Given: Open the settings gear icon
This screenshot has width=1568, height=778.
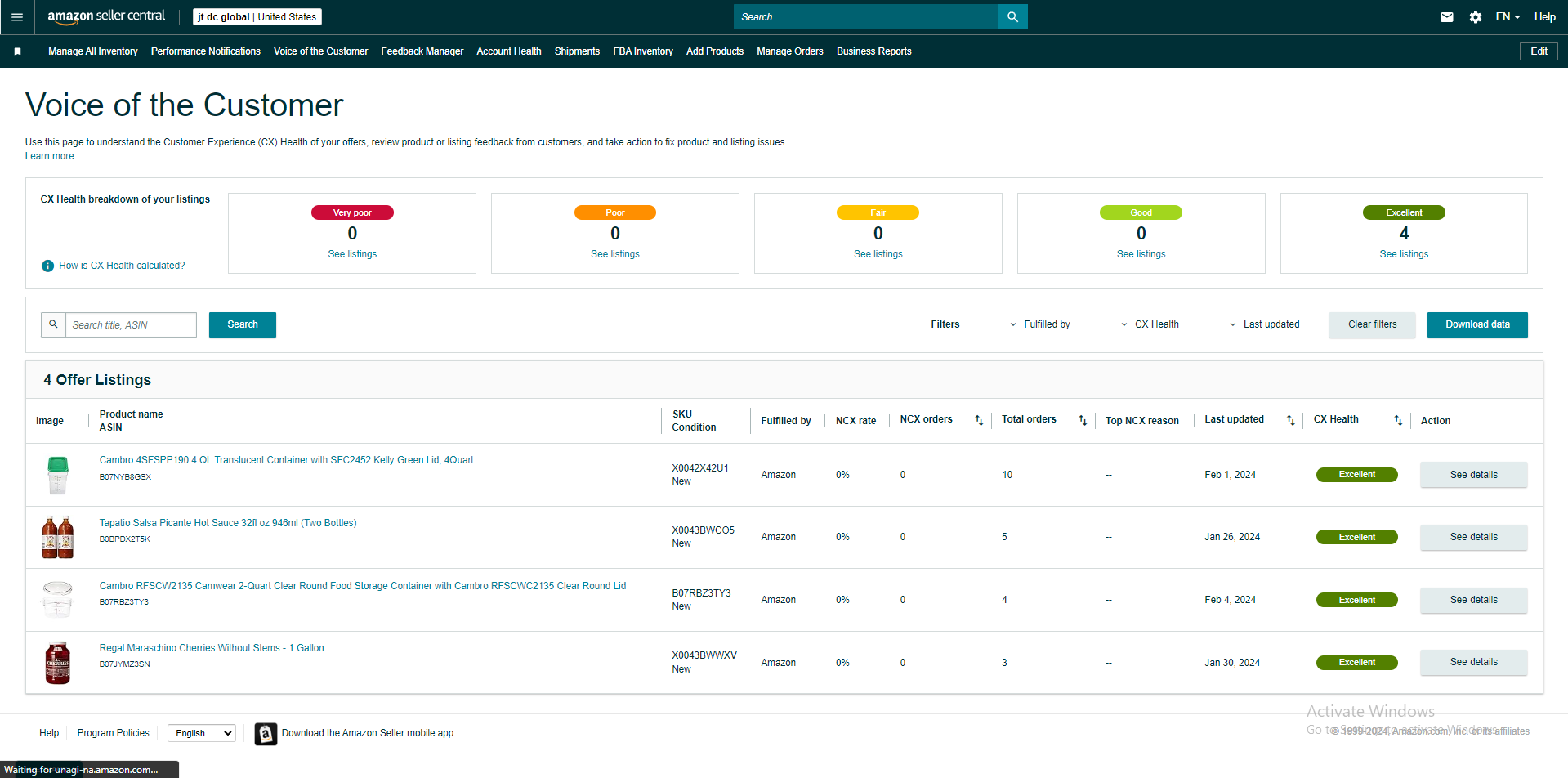Looking at the screenshot, I should (1476, 16).
